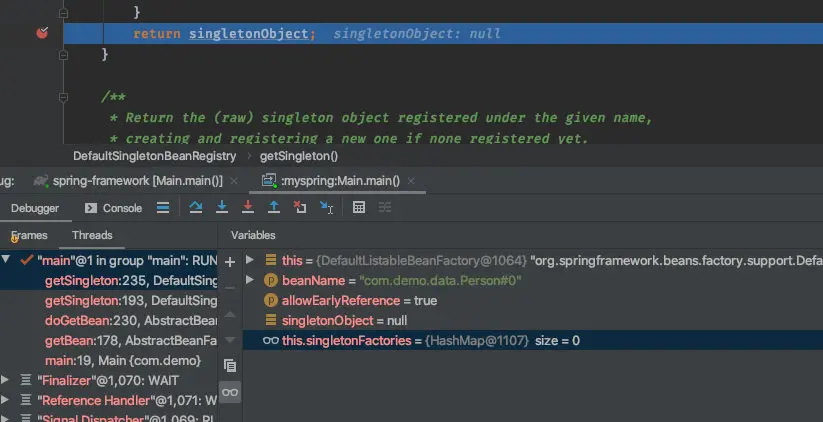The width and height of the screenshot is (823, 422).
Task: Expand the beanName variable node
Action: (250, 280)
